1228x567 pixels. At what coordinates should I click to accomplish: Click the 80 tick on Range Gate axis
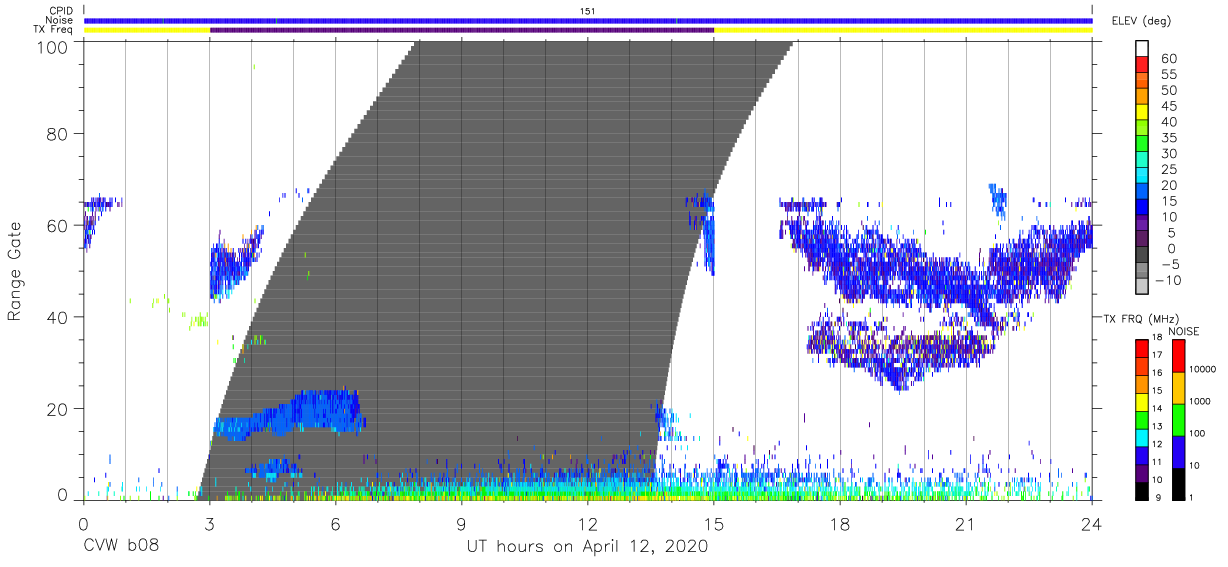58,133
